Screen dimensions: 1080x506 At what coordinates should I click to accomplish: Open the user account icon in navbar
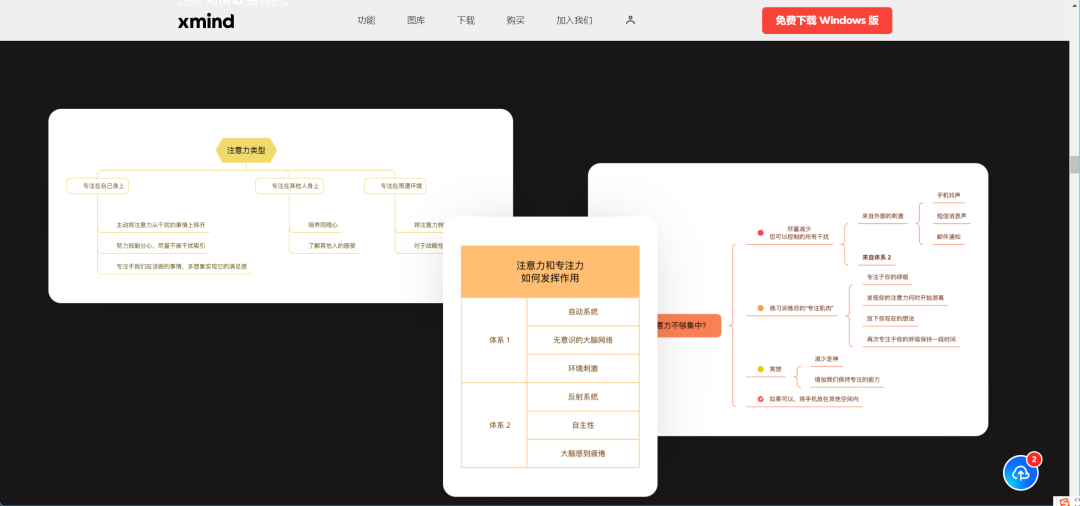coord(630,20)
